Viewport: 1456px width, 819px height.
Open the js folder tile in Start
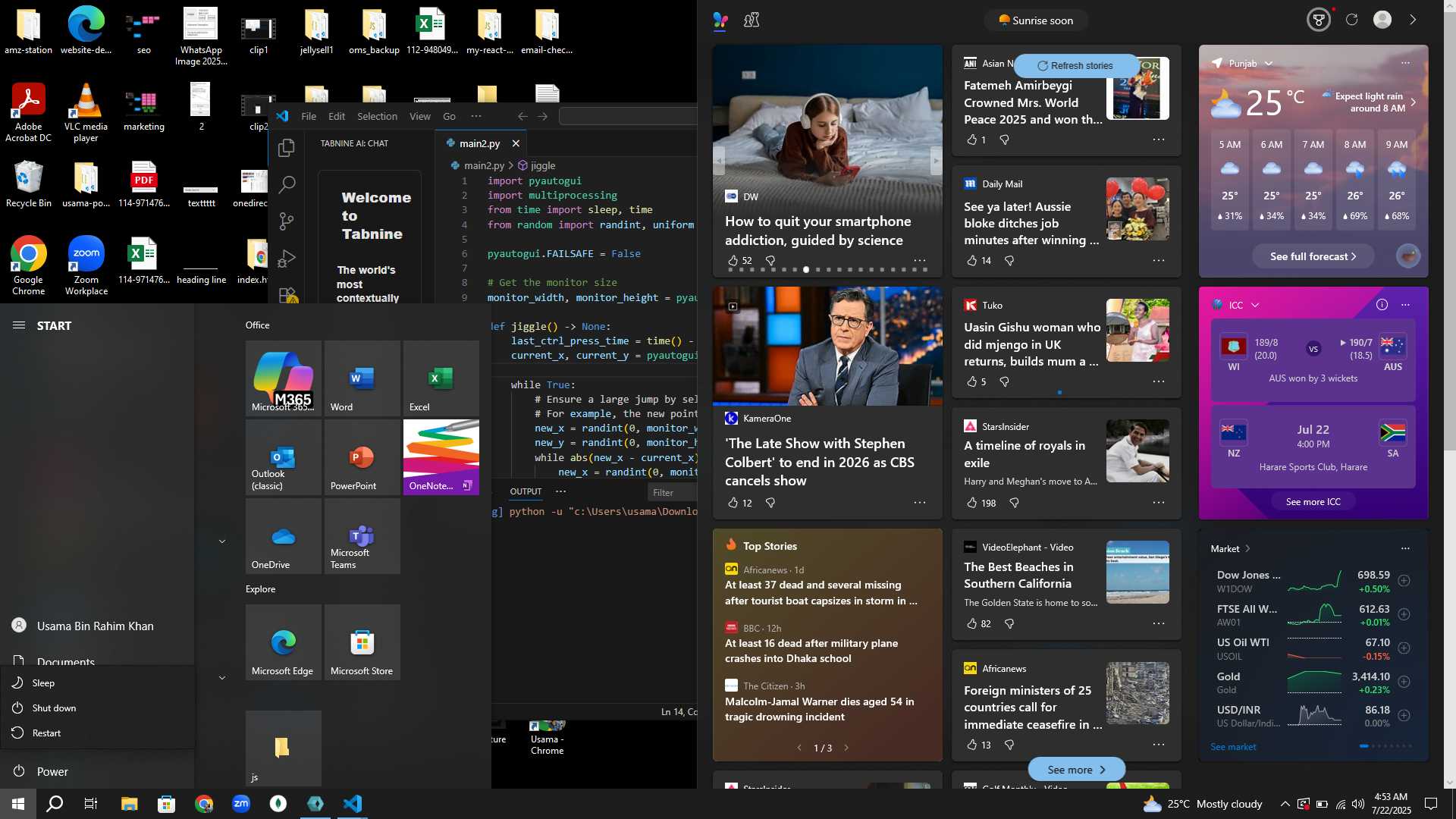click(283, 748)
